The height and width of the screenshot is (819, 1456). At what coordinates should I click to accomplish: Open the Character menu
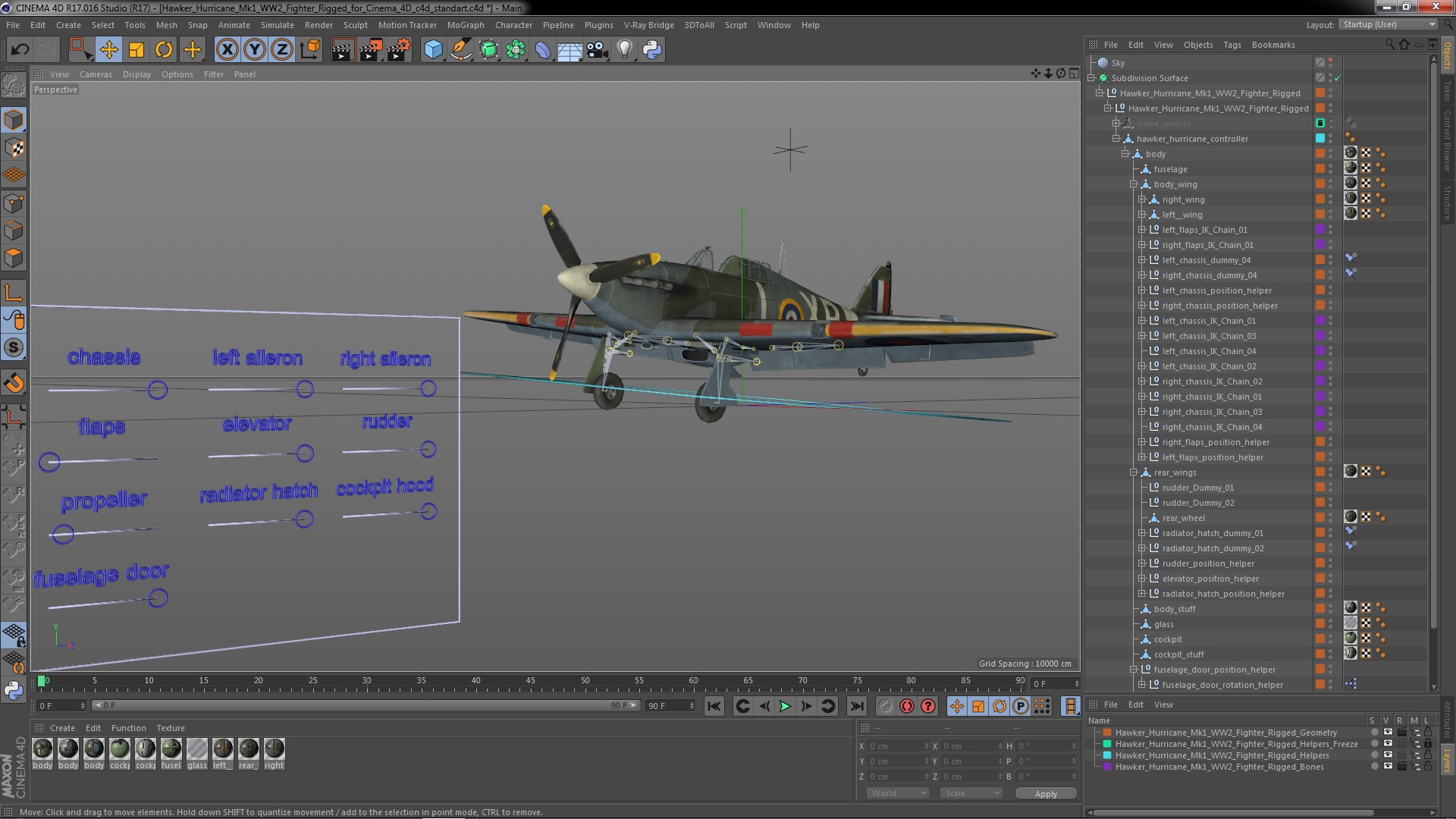[513, 25]
